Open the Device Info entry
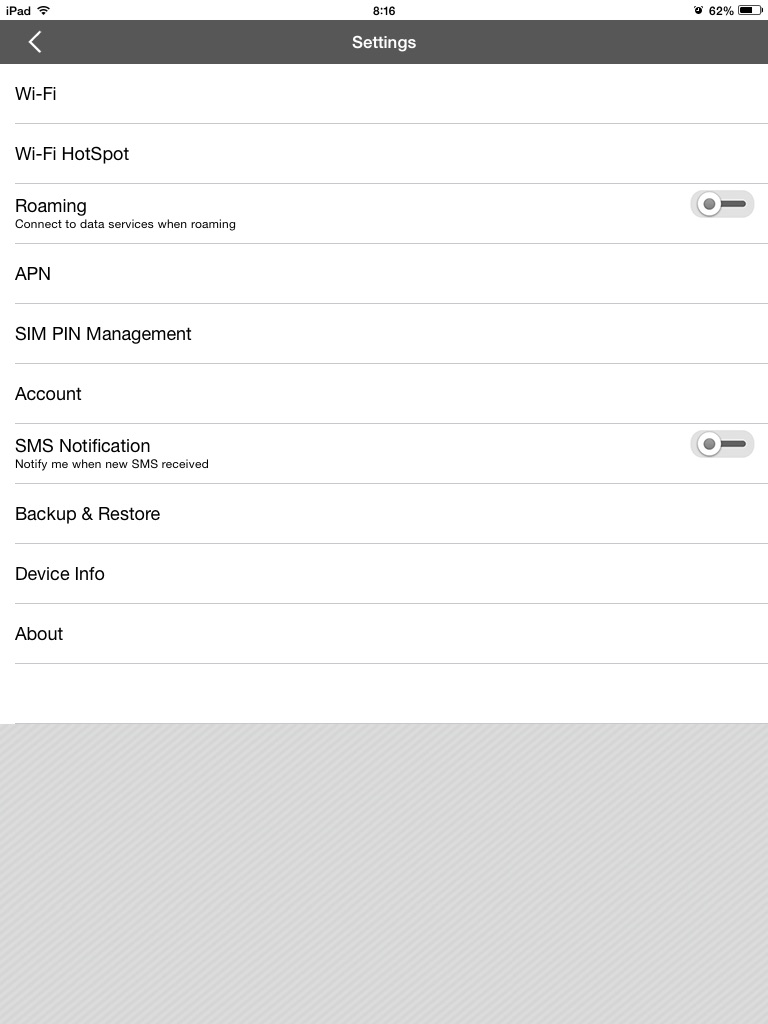 click(x=384, y=574)
